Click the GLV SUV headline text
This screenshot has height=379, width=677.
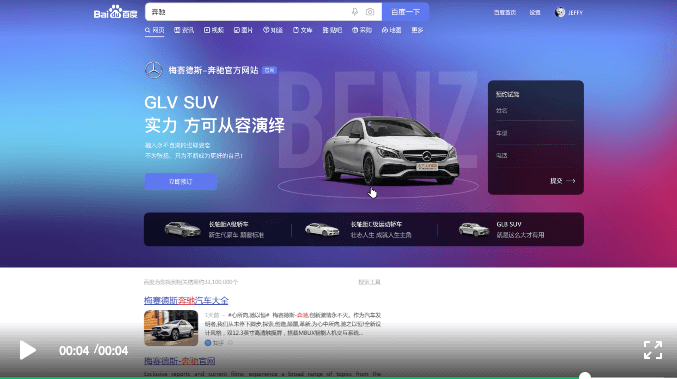click(181, 103)
